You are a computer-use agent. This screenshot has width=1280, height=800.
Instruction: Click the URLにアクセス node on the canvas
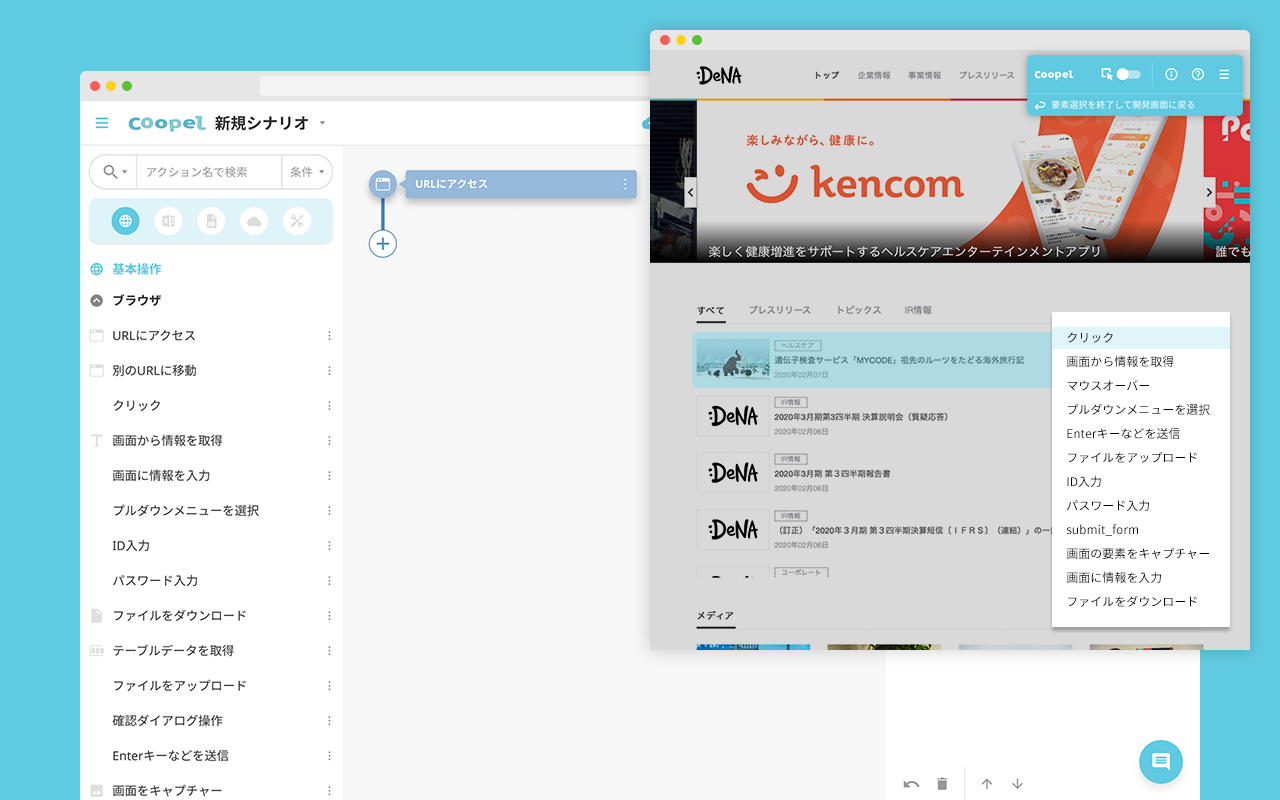tap(520, 184)
